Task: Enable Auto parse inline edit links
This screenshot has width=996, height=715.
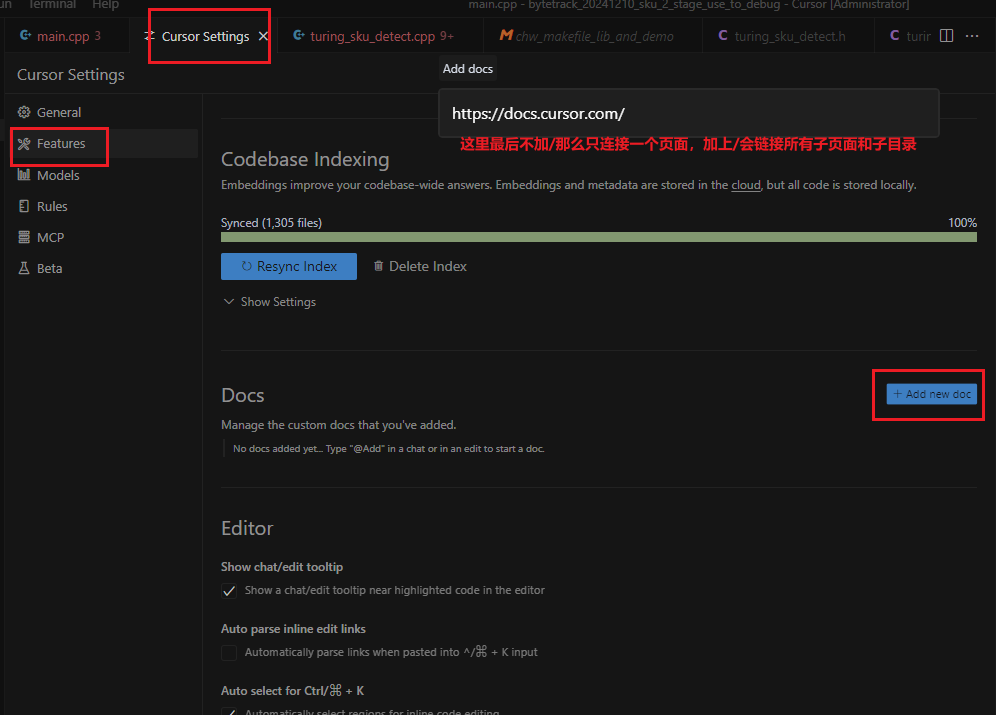Action: pyautogui.click(x=229, y=653)
